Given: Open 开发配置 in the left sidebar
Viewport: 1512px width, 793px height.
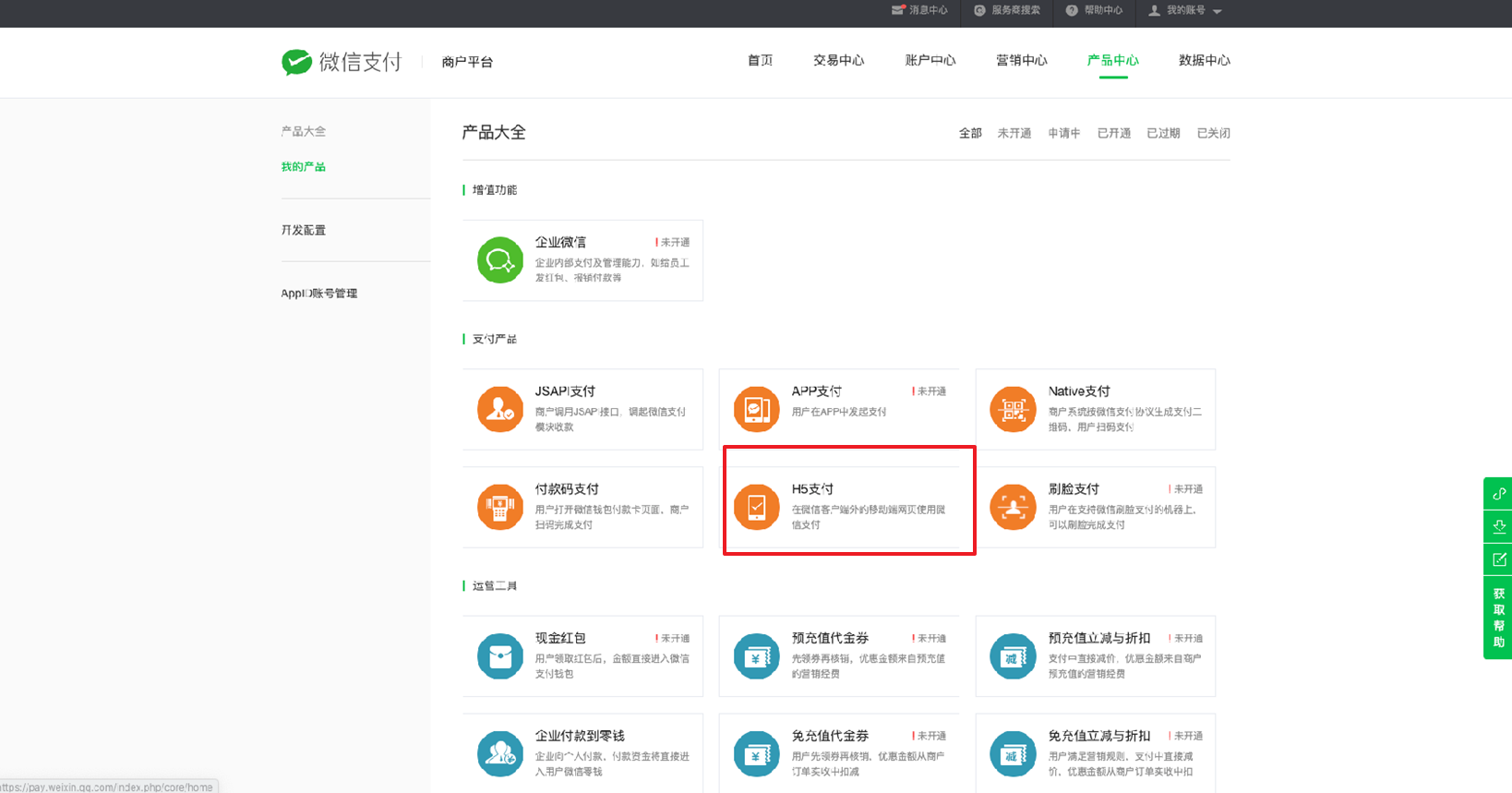Looking at the screenshot, I should pyautogui.click(x=303, y=230).
